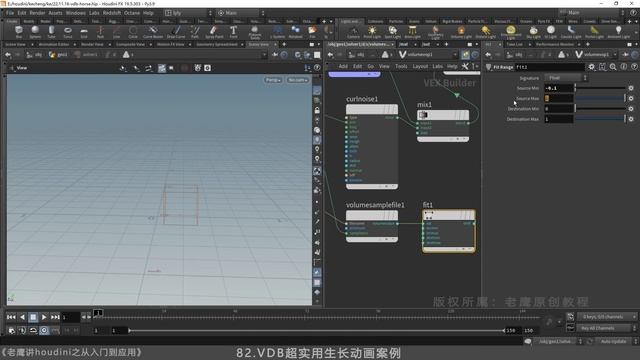
Task: Open the Signature Float dropdown
Action: point(566,78)
